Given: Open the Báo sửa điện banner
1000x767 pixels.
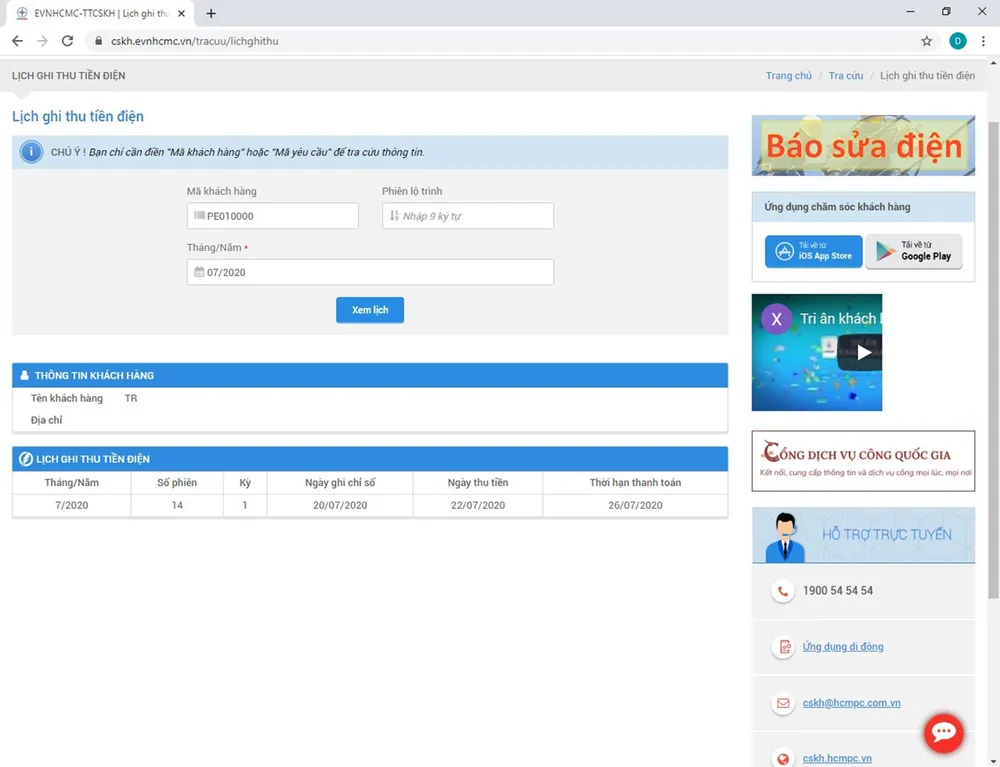Looking at the screenshot, I should coord(863,146).
